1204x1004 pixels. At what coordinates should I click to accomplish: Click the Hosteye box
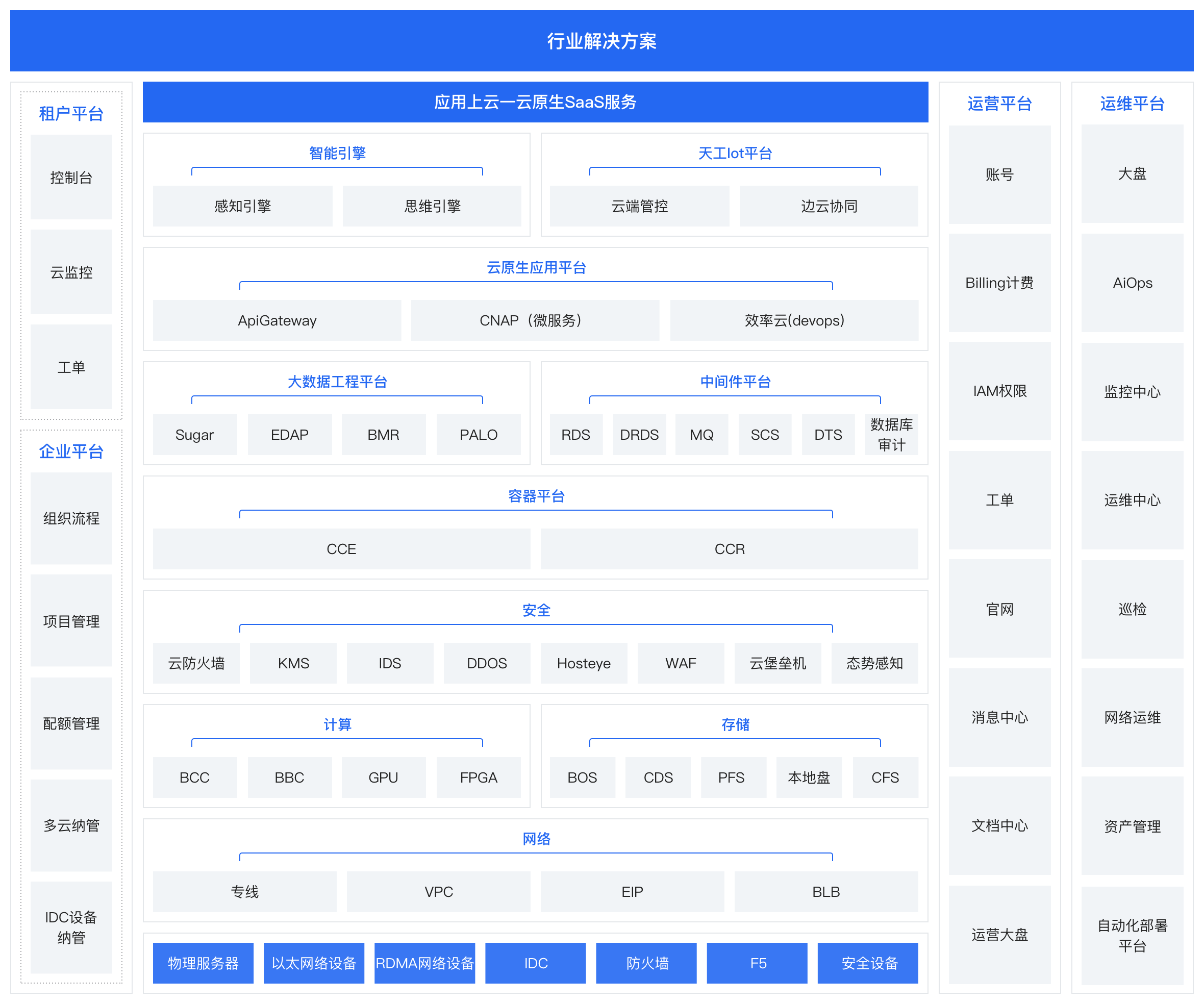(584, 663)
